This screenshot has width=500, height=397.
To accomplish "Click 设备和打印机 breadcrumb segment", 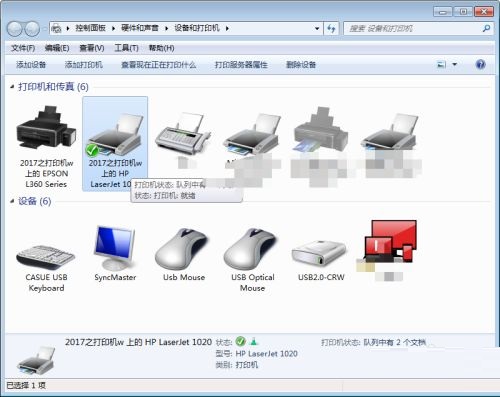I will pyautogui.click(x=197, y=28).
